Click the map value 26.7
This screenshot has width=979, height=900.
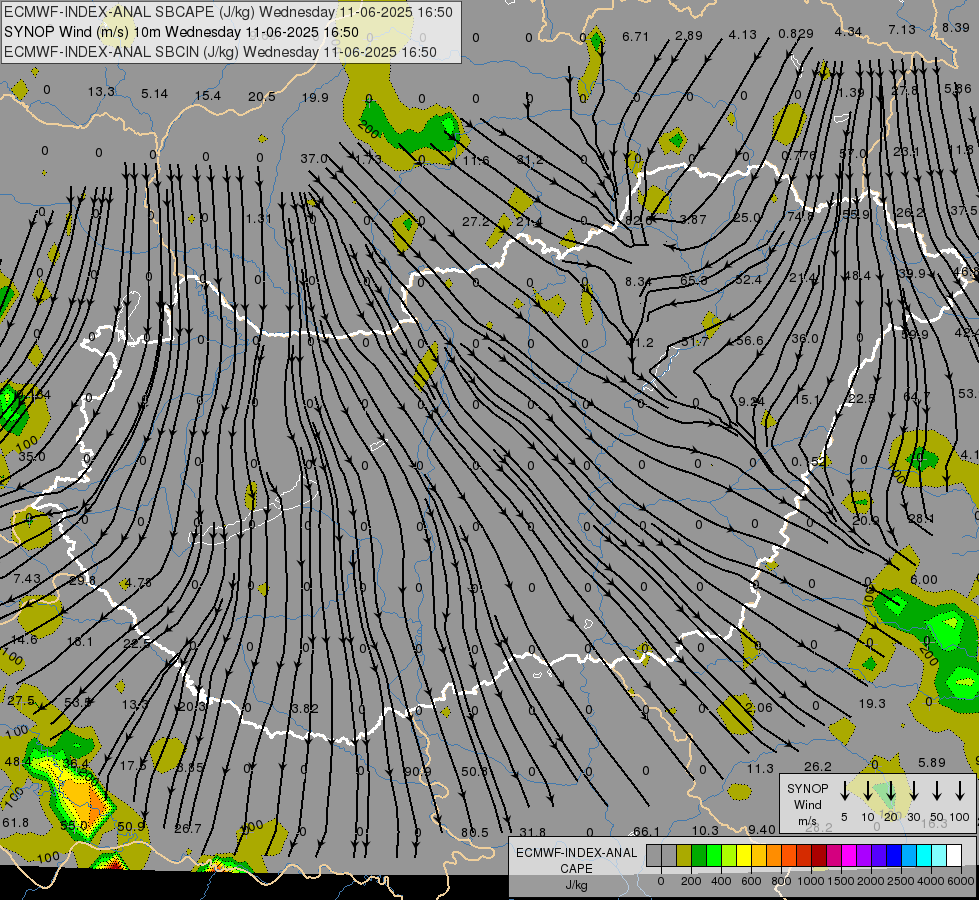pyautogui.click(x=188, y=828)
